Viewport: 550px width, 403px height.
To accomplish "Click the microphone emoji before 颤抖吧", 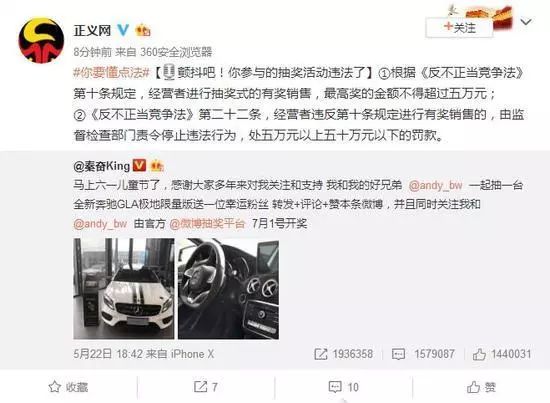I will (x=169, y=72).
